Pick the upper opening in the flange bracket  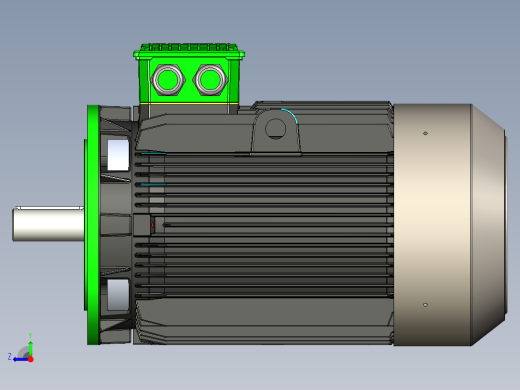click(118, 155)
